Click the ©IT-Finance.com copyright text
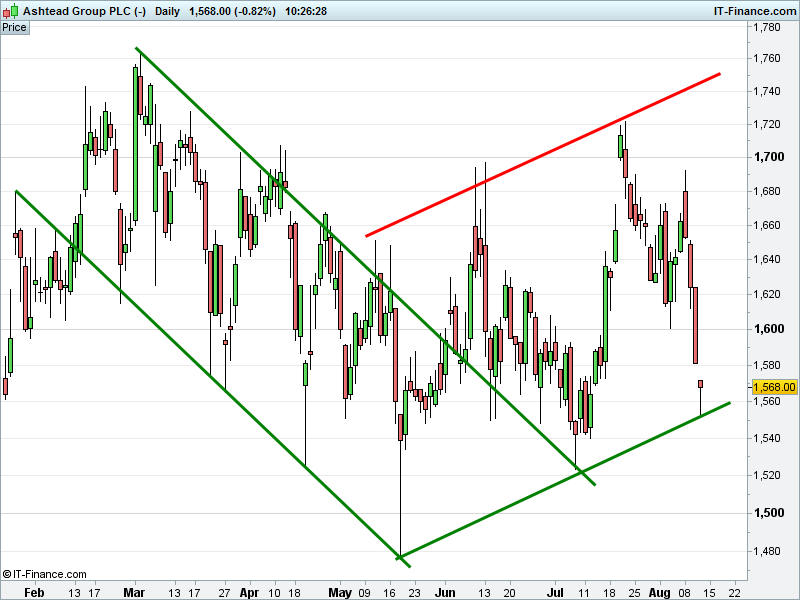Viewport: 800px width, 600px height. click(44, 574)
